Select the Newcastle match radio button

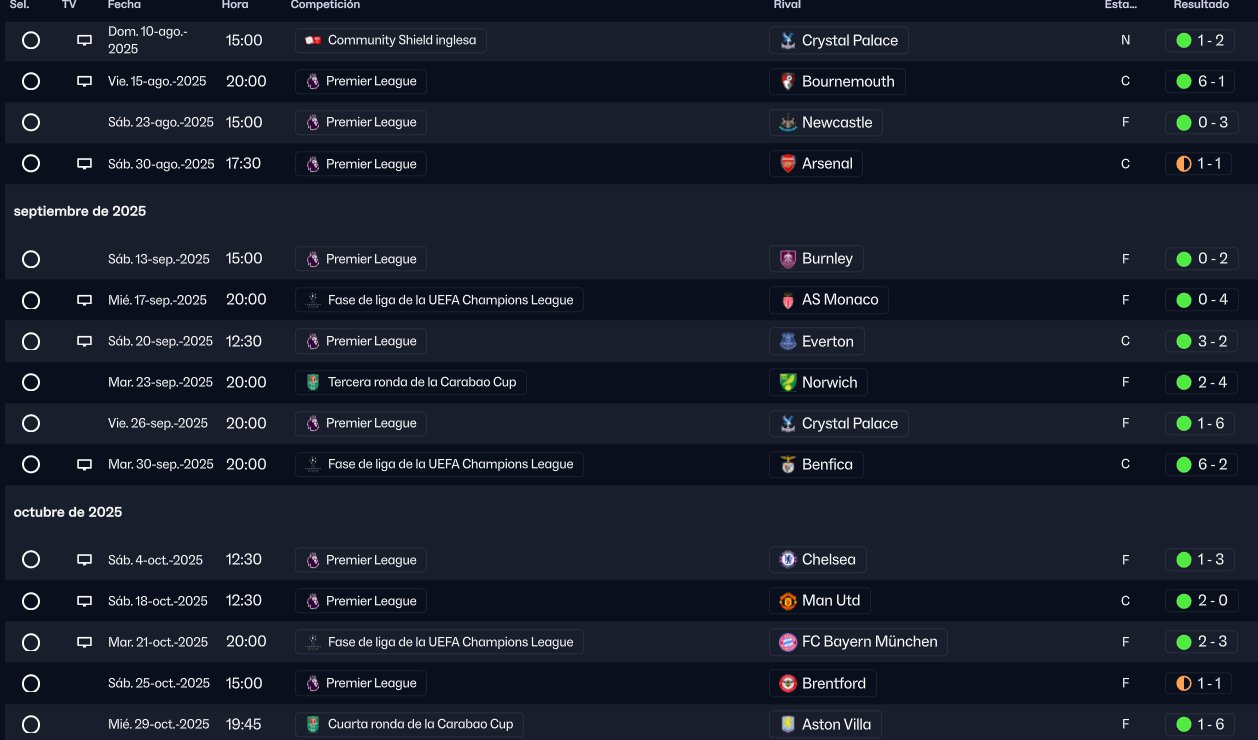click(x=31, y=123)
